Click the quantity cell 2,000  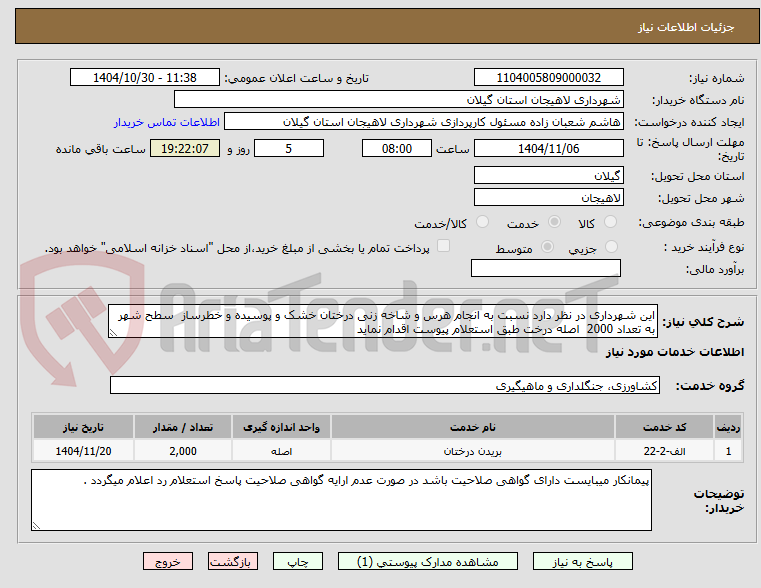point(183,451)
